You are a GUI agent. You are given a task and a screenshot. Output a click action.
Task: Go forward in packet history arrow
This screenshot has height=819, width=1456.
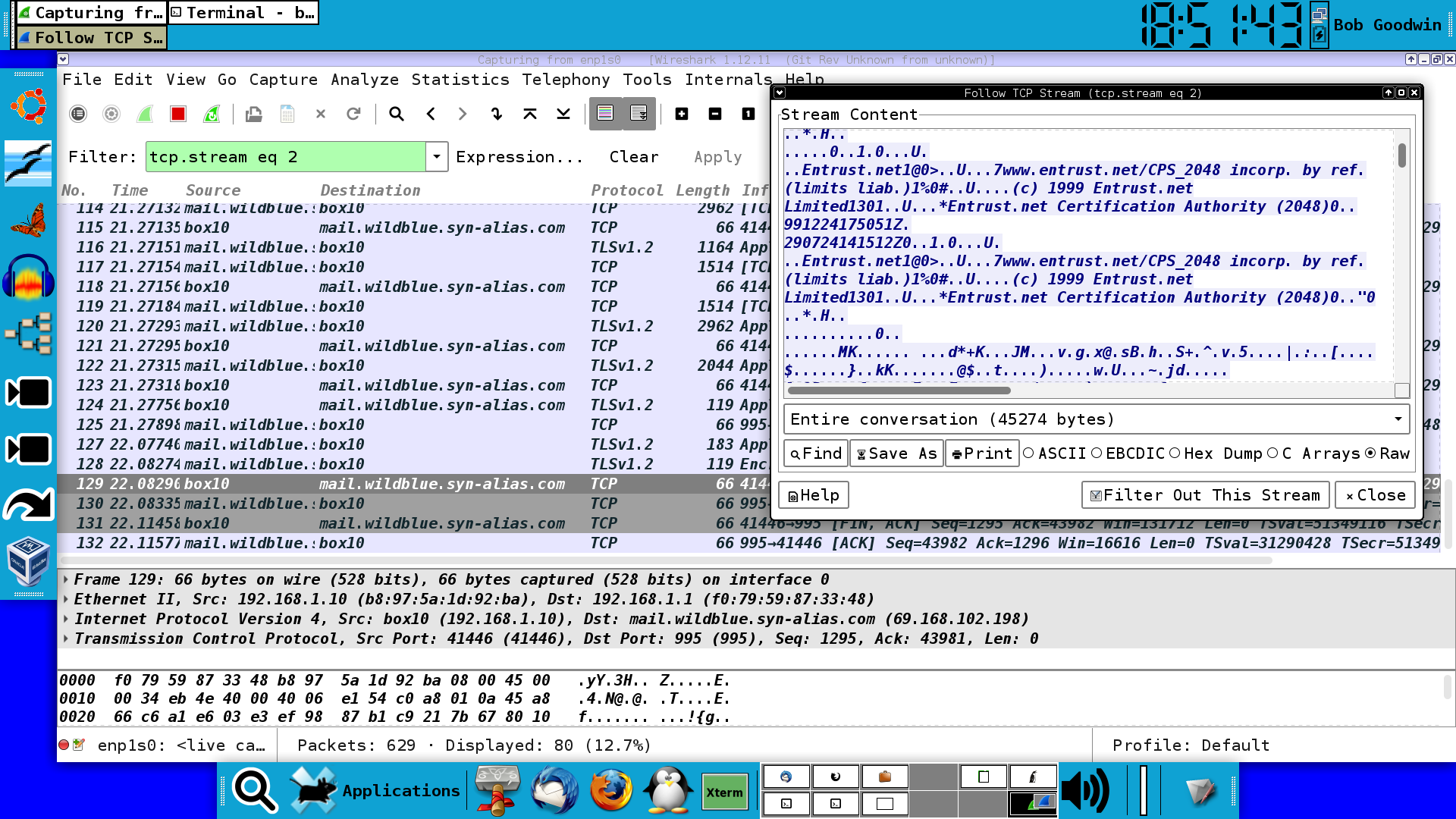tap(463, 114)
